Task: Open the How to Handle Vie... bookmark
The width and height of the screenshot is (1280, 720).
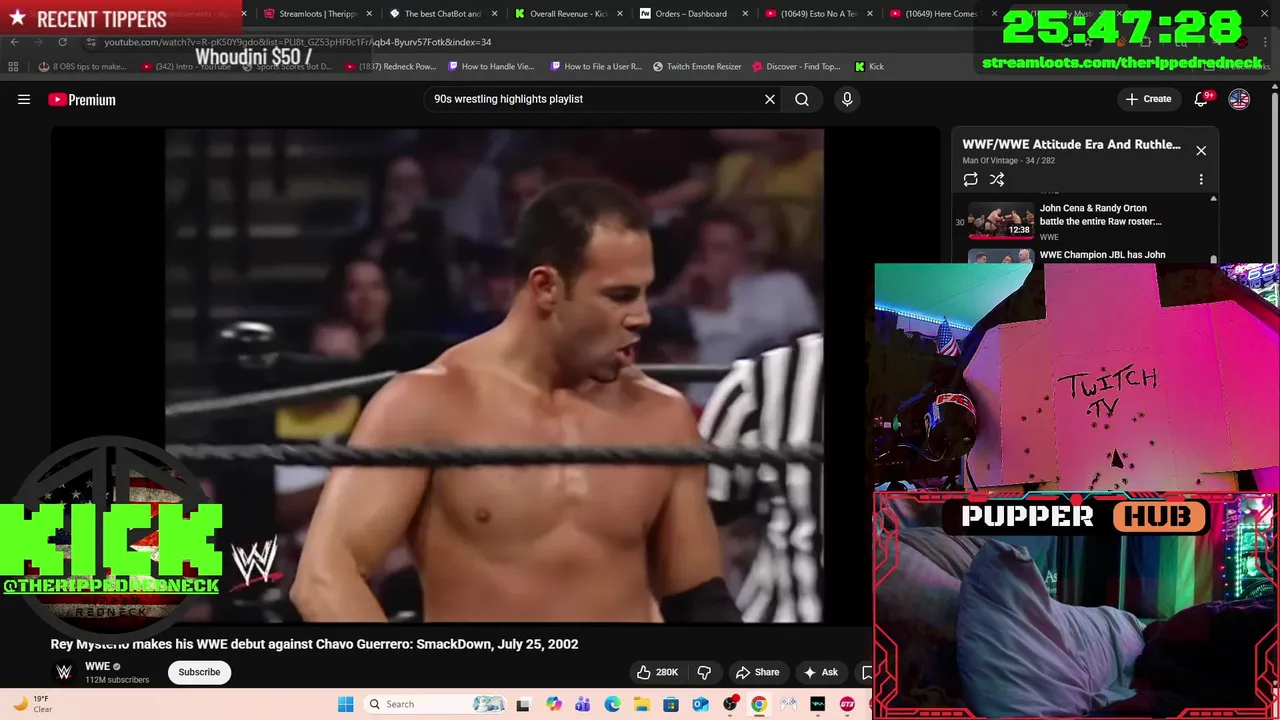Action: 491,67
